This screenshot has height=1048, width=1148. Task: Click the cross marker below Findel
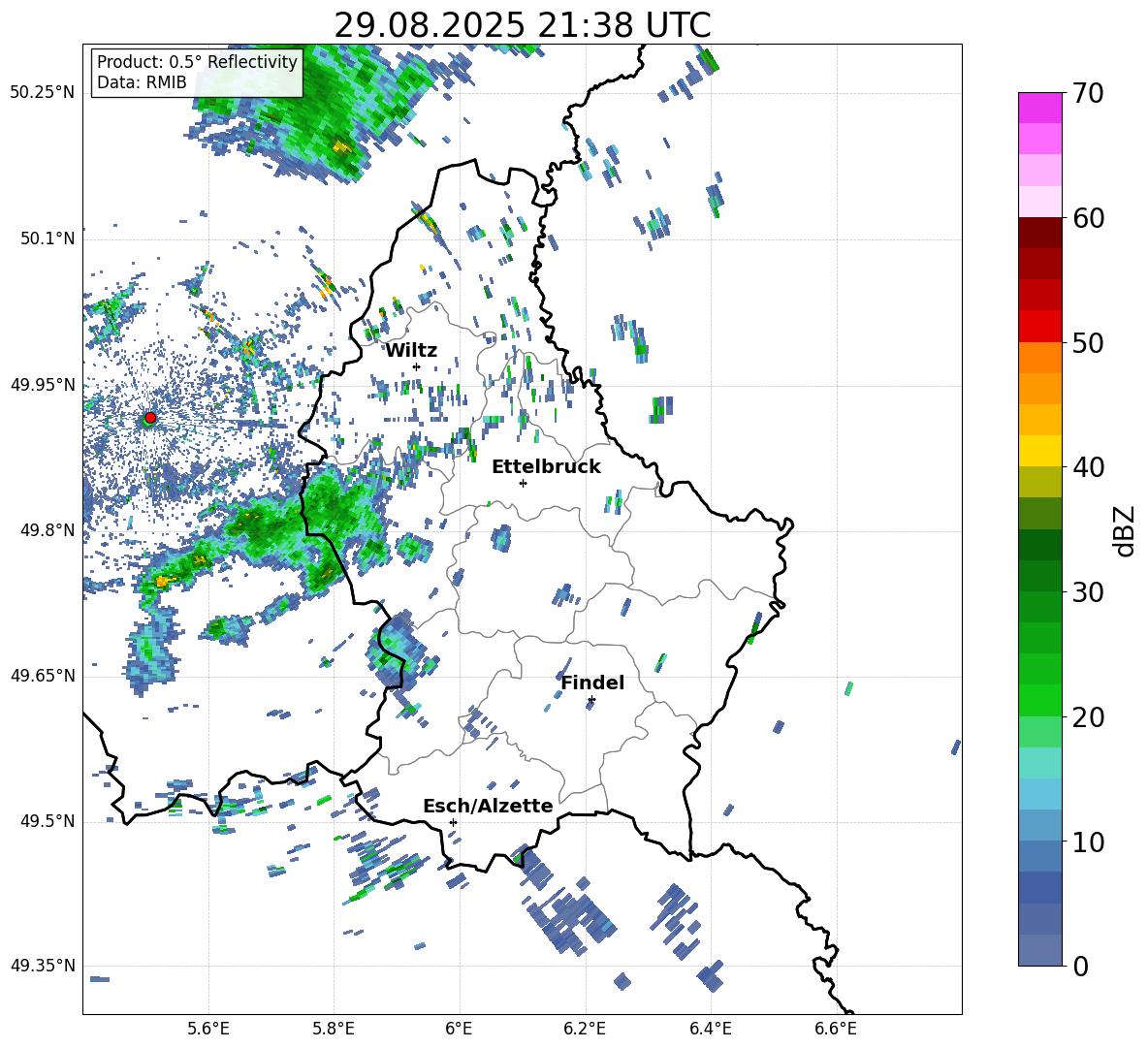591,700
